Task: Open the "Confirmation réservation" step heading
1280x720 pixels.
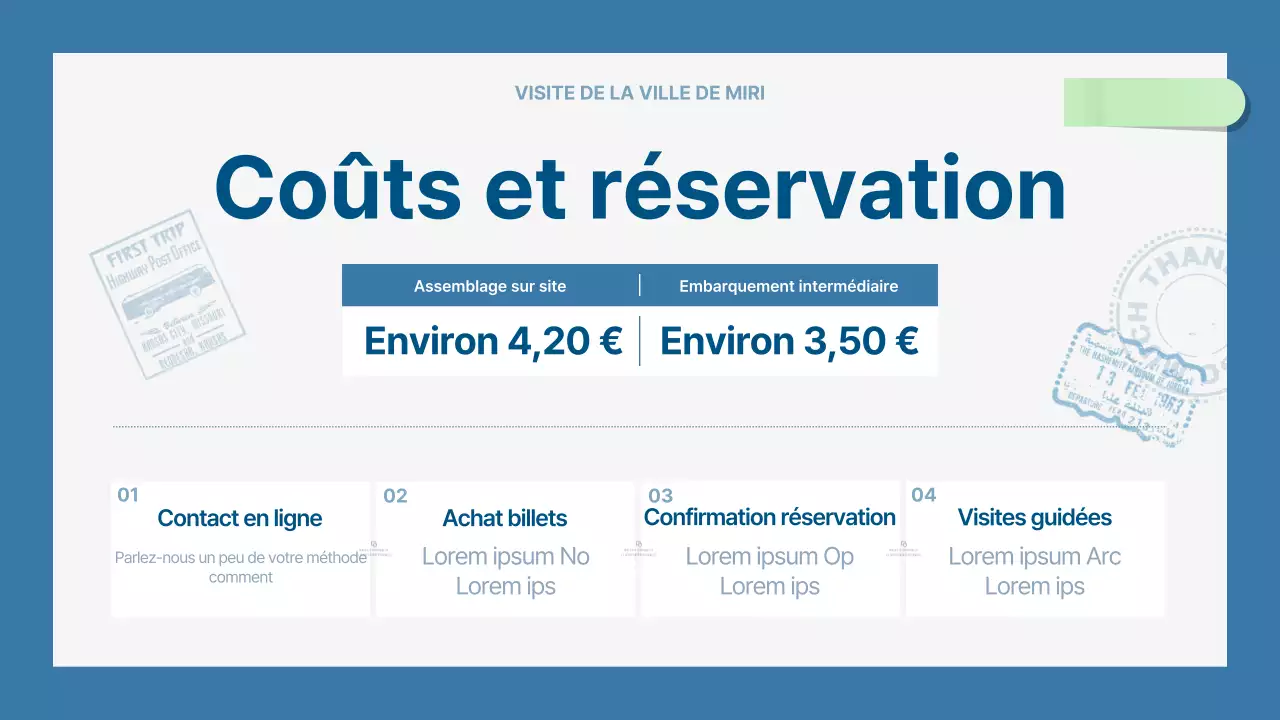Action: click(x=770, y=517)
